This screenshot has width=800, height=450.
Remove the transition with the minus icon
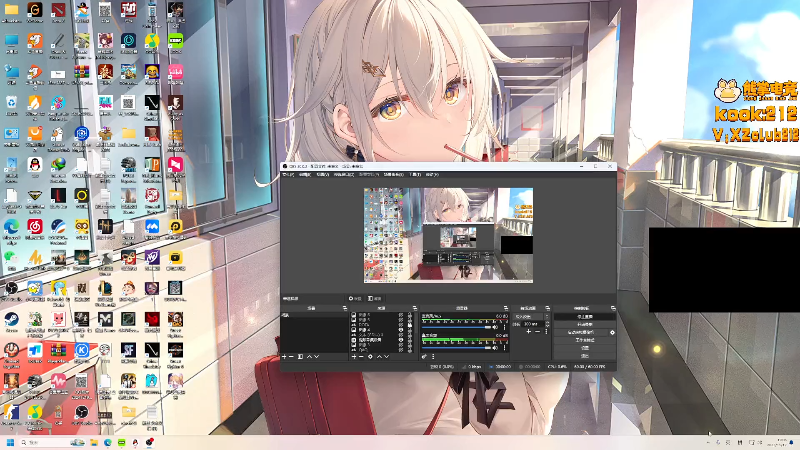click(537, 332)
